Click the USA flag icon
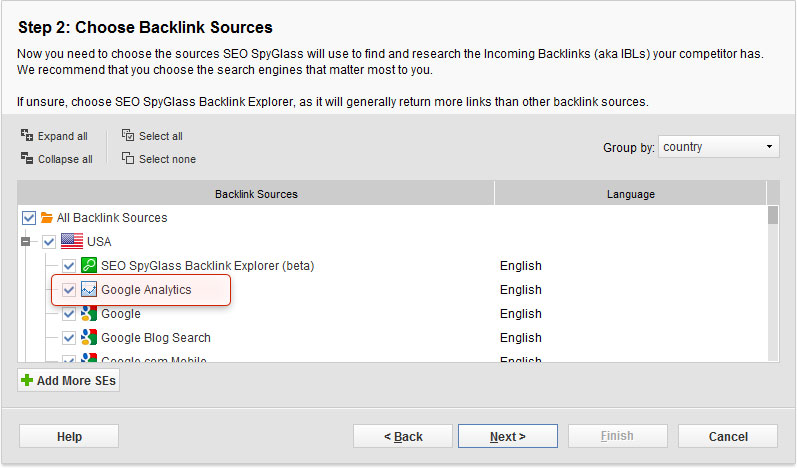797x468 pixels. (x=72, y=241)
